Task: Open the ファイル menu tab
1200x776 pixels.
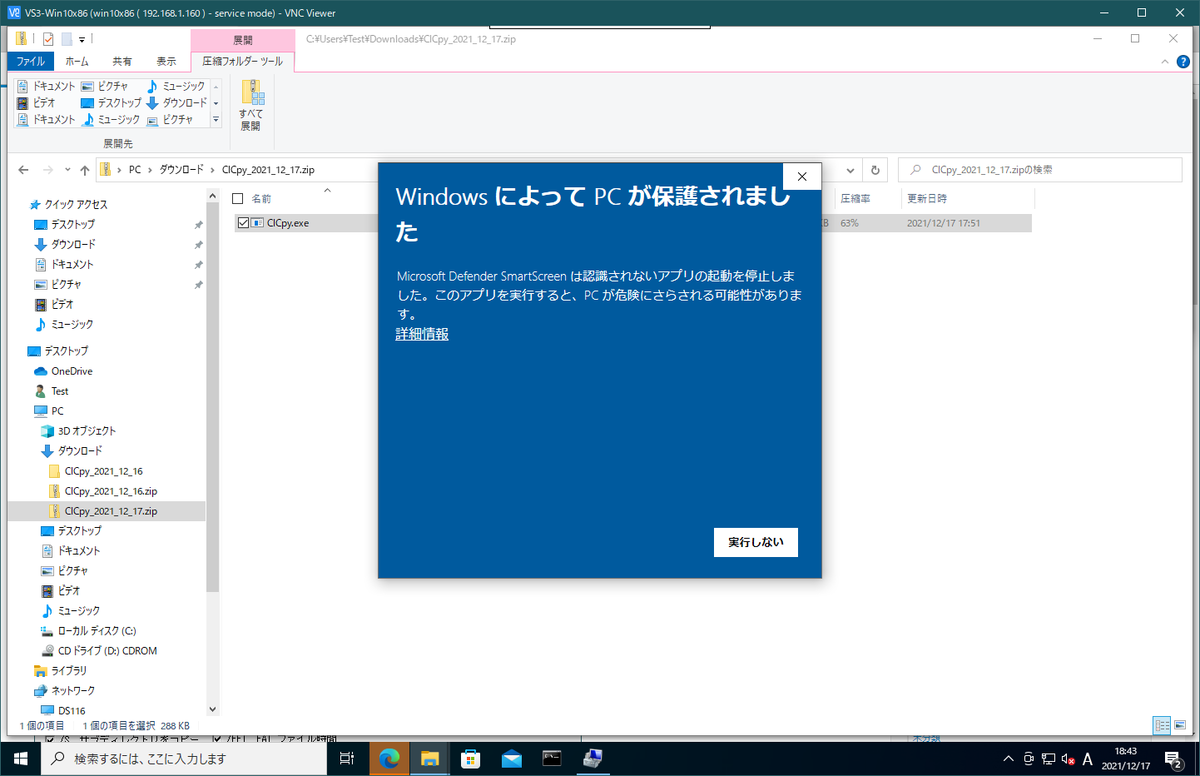Action: (30, 61)
